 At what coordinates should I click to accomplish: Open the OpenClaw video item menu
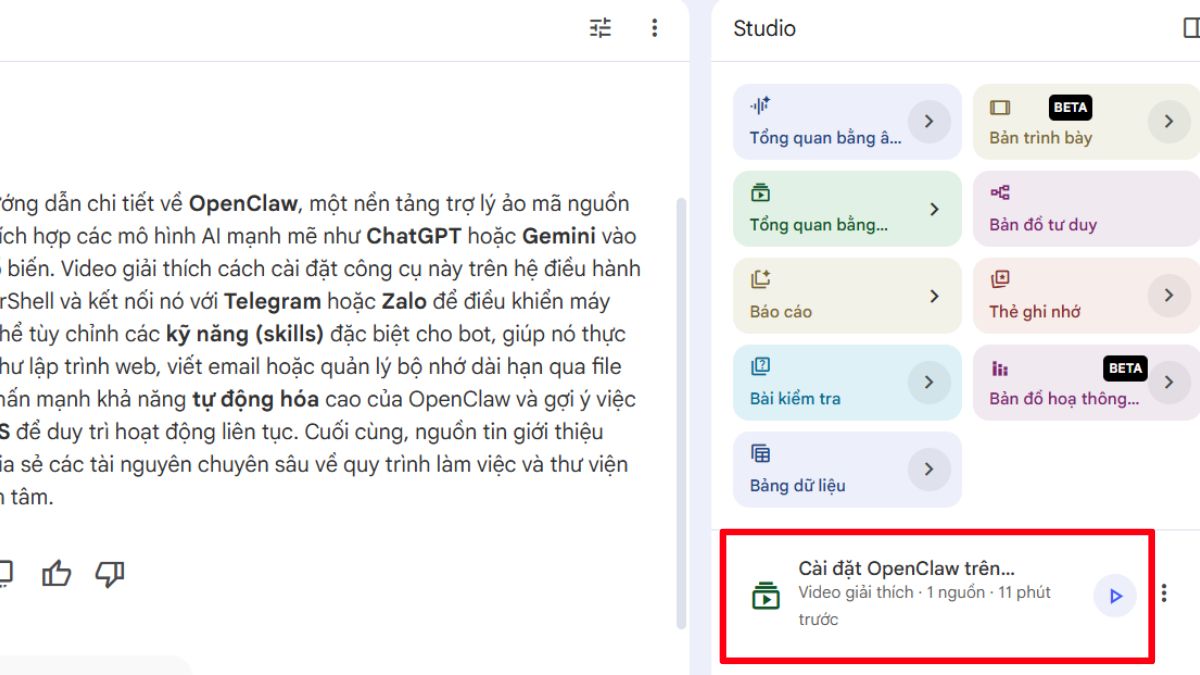1163,592
